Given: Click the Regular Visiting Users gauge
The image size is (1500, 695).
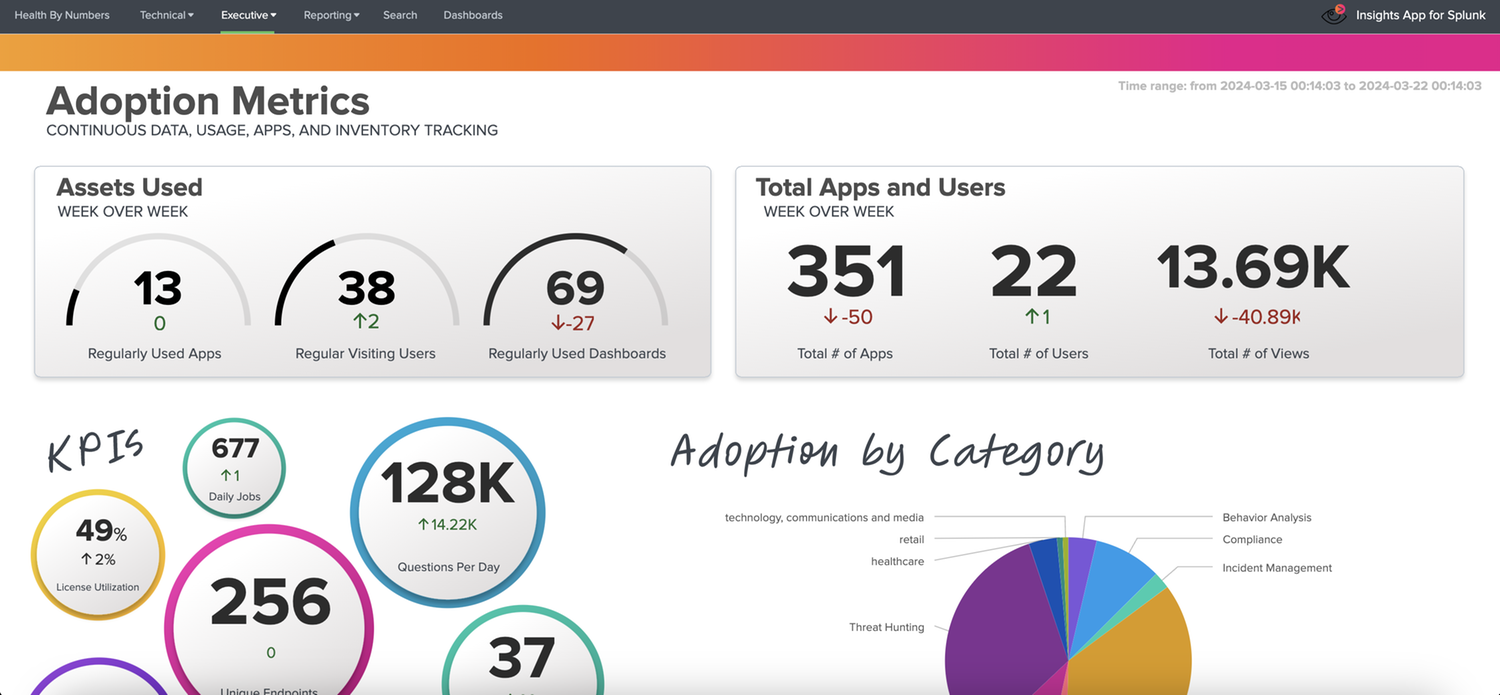Looking at the screenshot, I should (366, 291).
